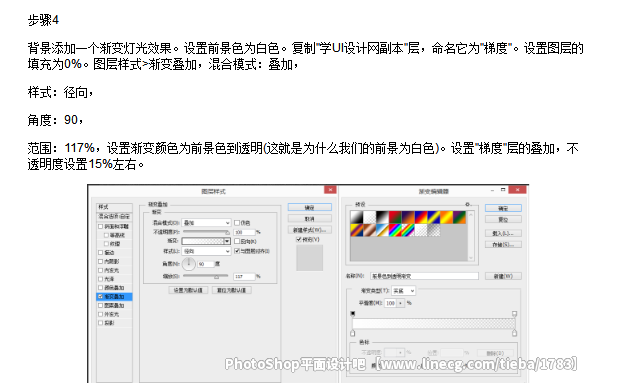Open the gradient picker dropdown arrow
The image size is (633, 383).
pos(227,241)
